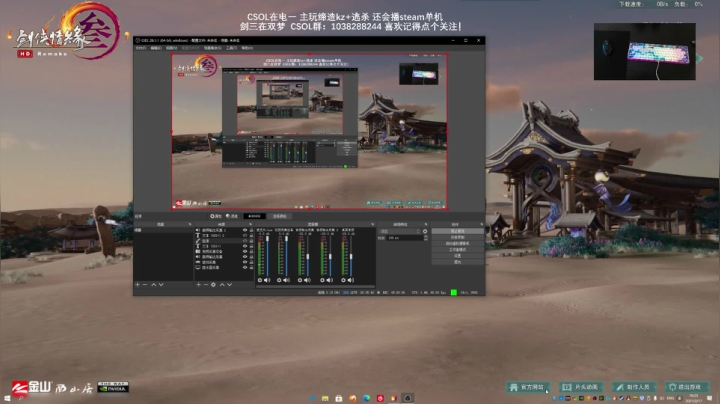Open settings gear of third mixer channel

(x=300, y=280)
